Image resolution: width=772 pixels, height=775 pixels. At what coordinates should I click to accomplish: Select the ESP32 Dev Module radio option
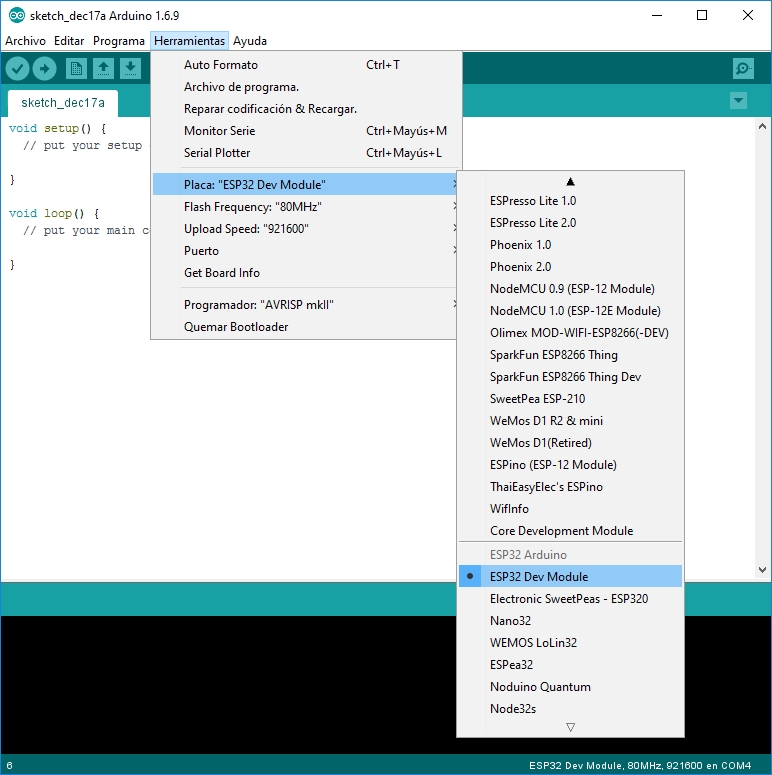pyautogui.click(x=570, y=576)
